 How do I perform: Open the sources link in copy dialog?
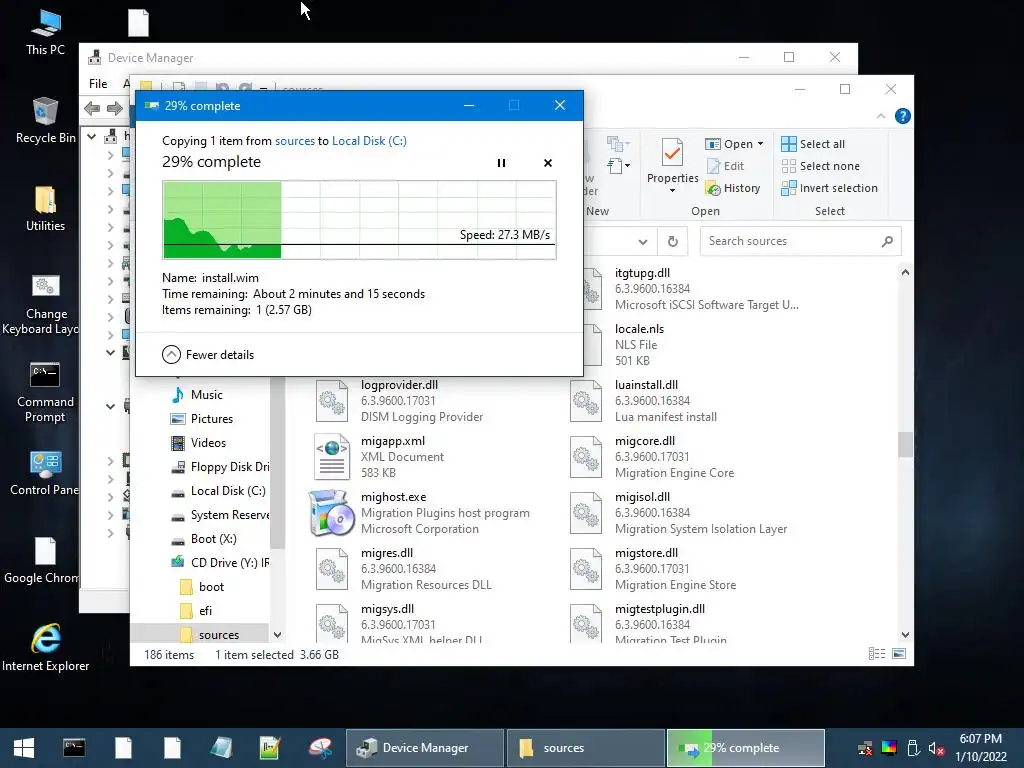tap(295, 140)
